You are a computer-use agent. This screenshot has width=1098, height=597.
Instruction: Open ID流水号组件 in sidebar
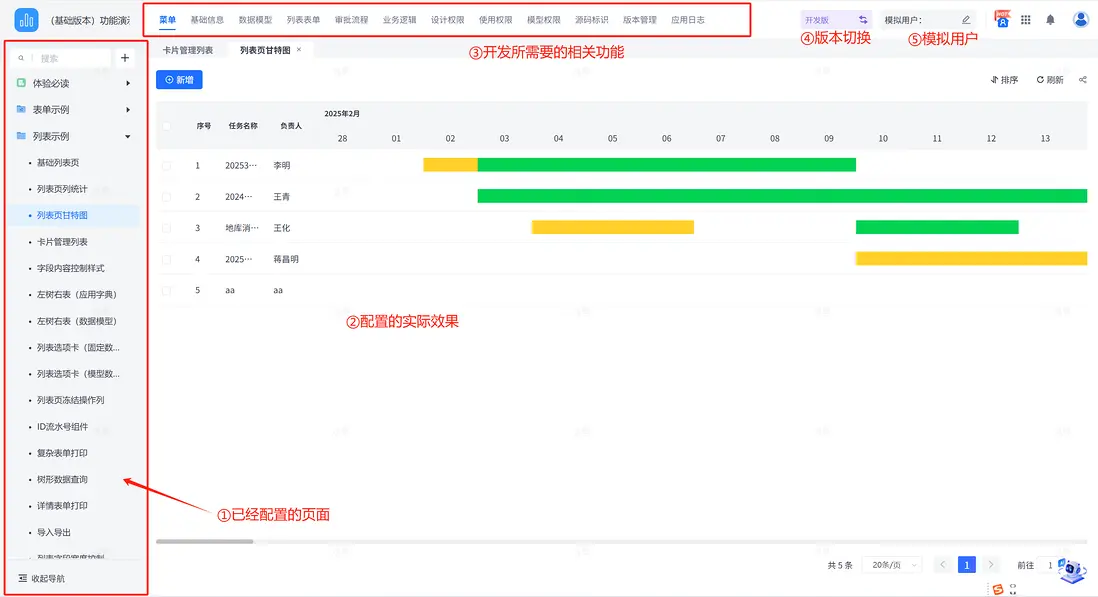pos(62,426)
